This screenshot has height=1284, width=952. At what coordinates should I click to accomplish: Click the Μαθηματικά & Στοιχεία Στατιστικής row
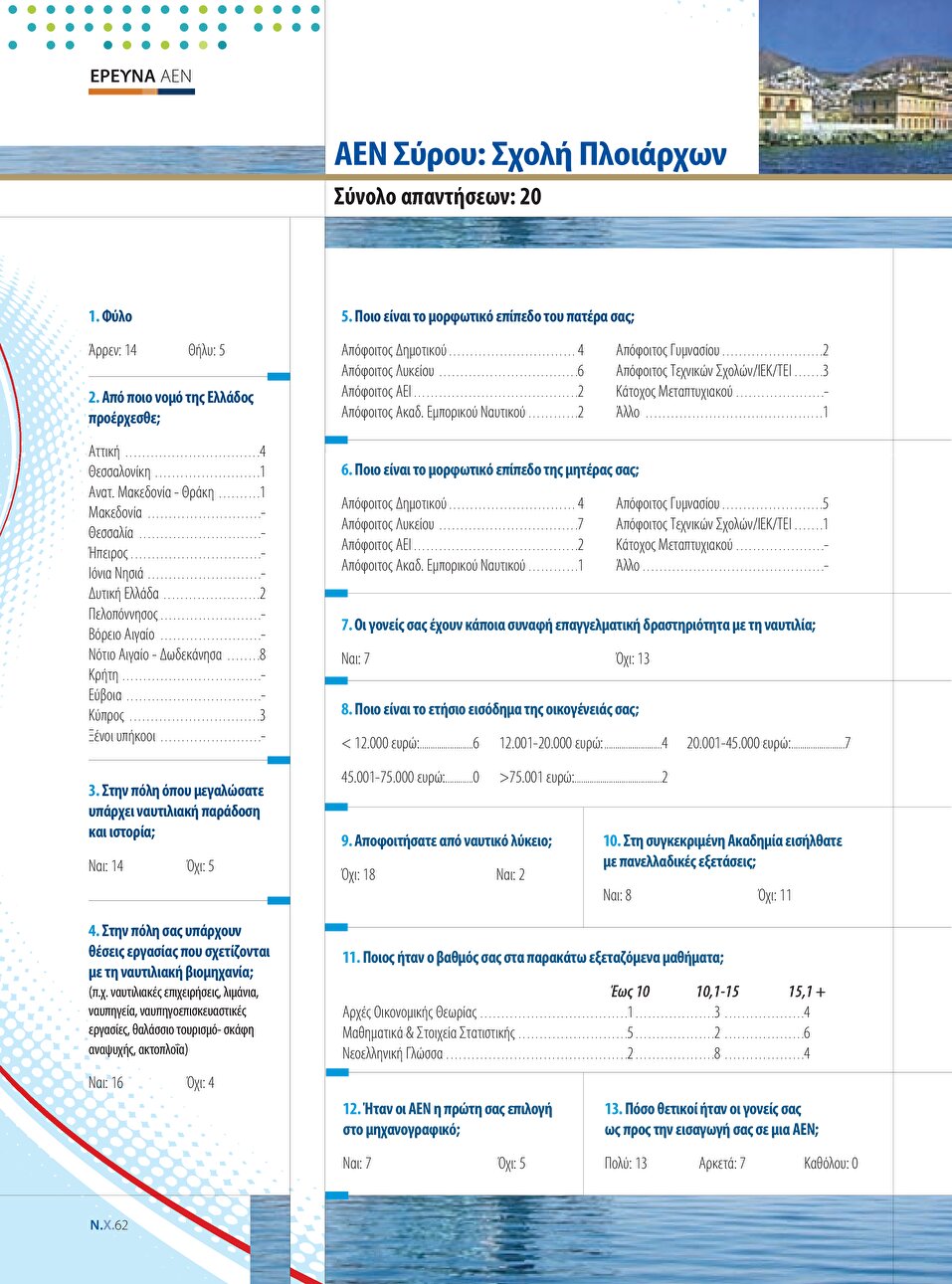pyautogui.click(x=576, y=1032)
